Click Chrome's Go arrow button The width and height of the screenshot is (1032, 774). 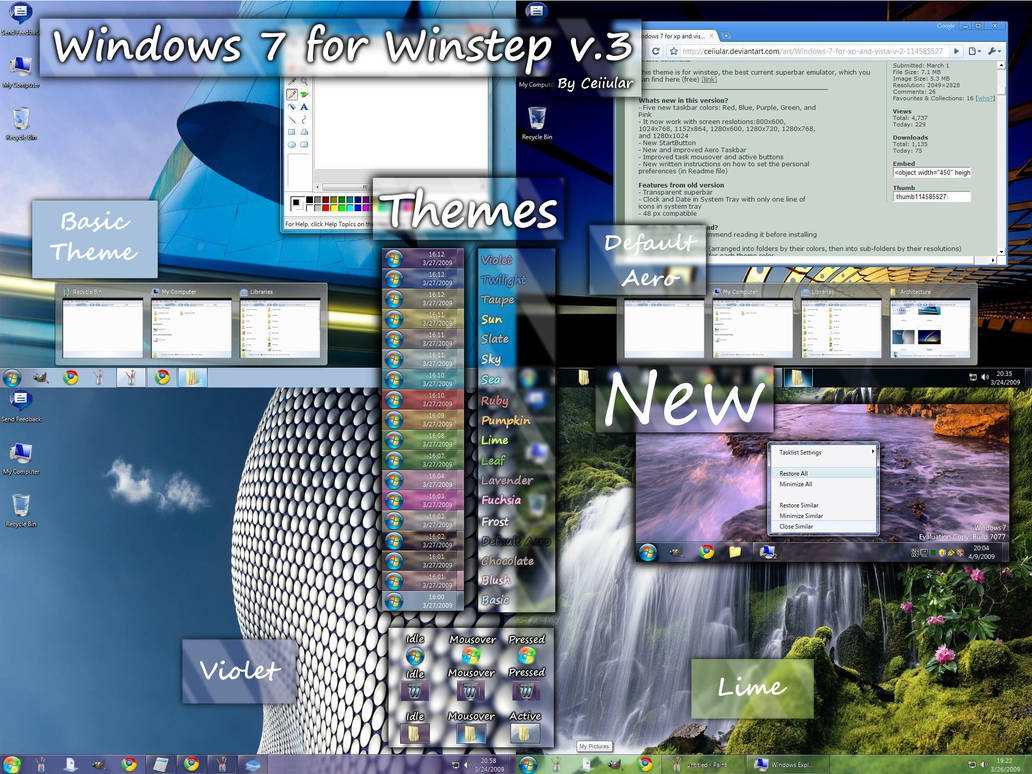(956, 51)
